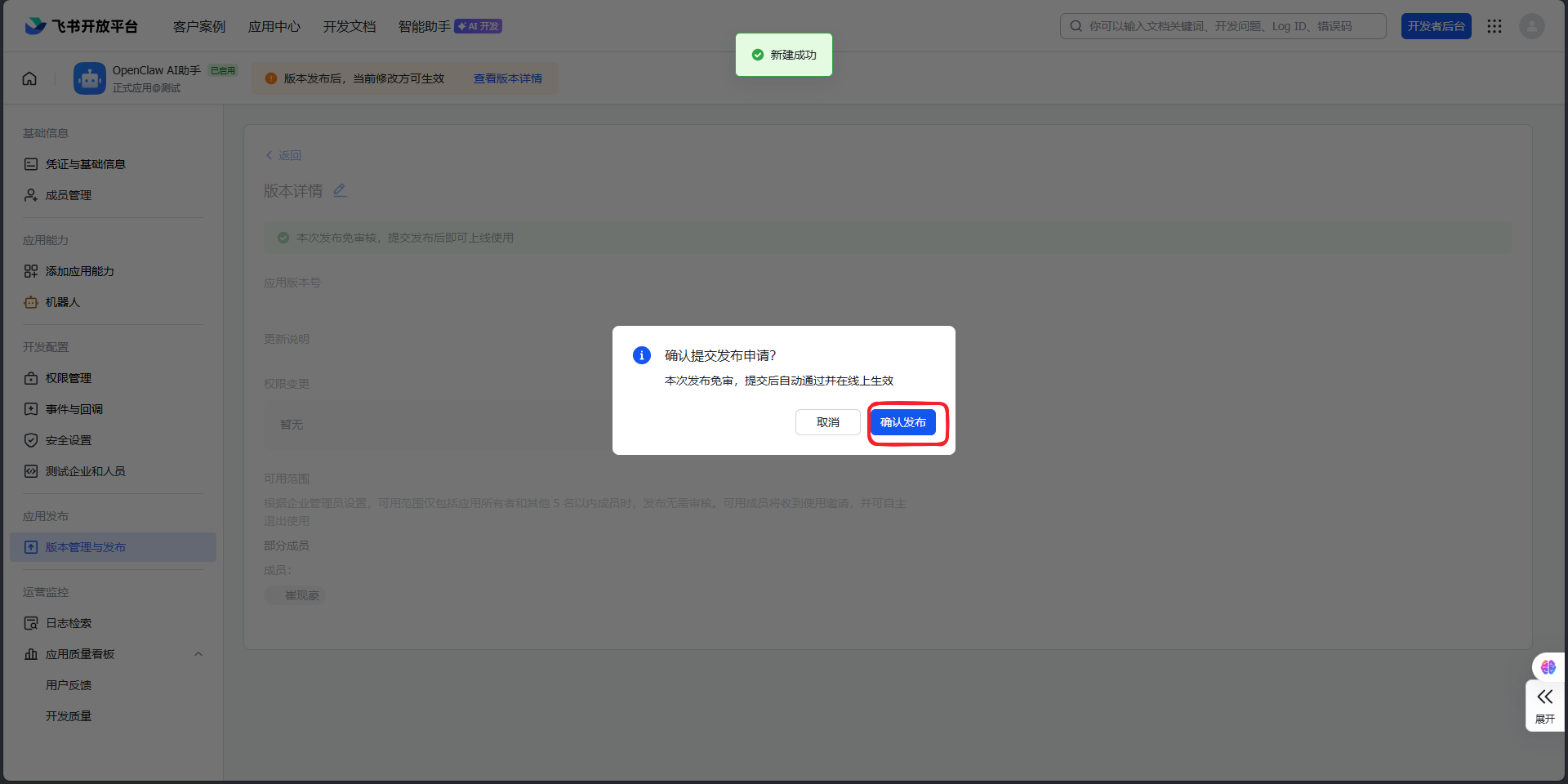Click the 开发者后台 button
1568x784 pixels.
1436,26
